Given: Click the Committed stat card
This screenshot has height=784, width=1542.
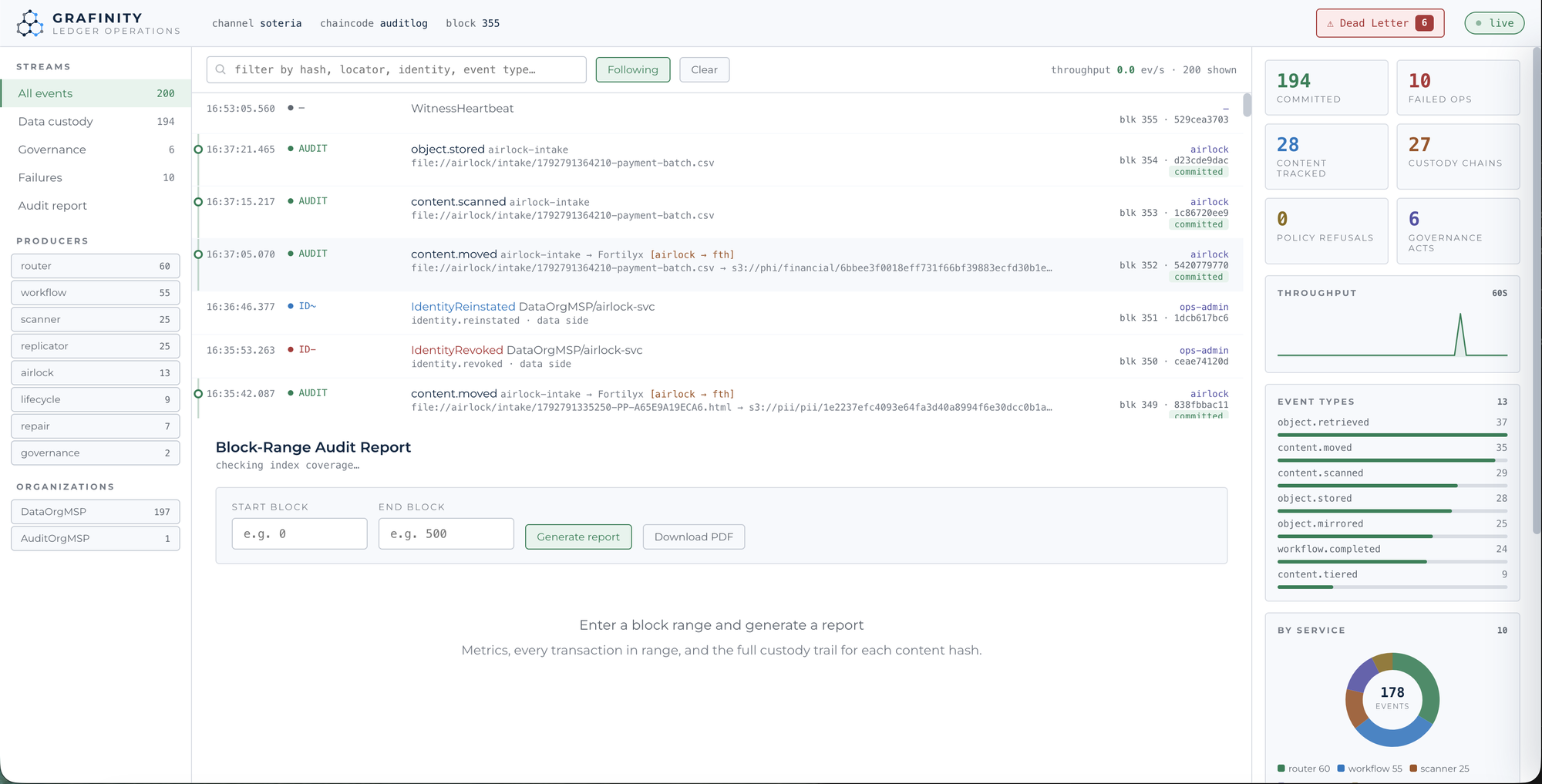Looking at the screenshot, I should point(1326,87).
